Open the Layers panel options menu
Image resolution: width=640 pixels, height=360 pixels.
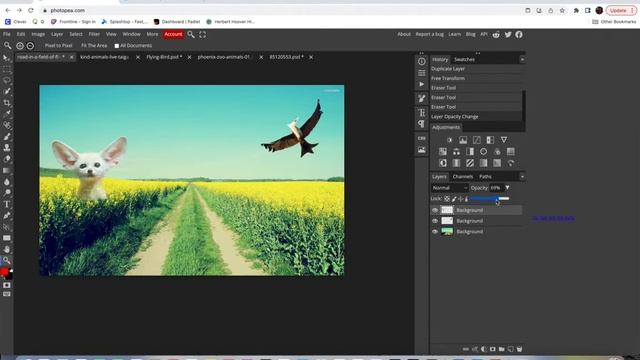pos(522,177)
